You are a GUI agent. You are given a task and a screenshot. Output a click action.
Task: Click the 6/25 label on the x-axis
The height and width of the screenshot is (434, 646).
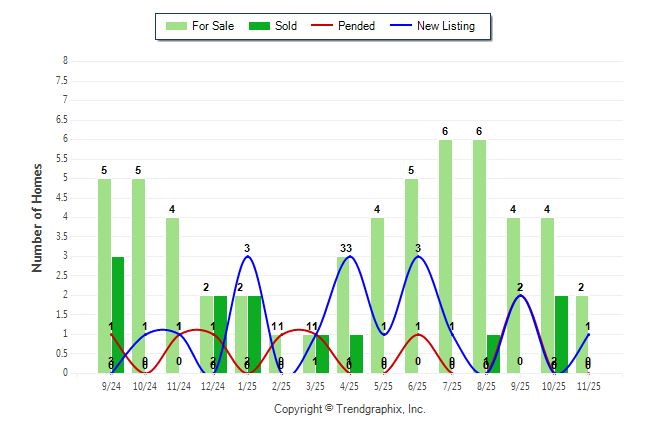coord(418,384)
